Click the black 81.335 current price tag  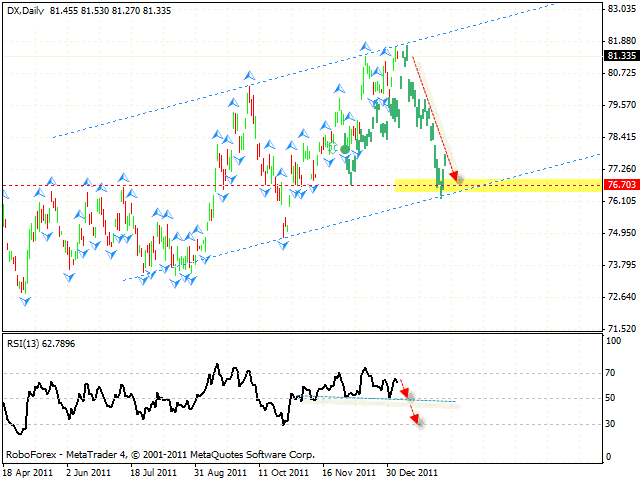coord(621,56)
